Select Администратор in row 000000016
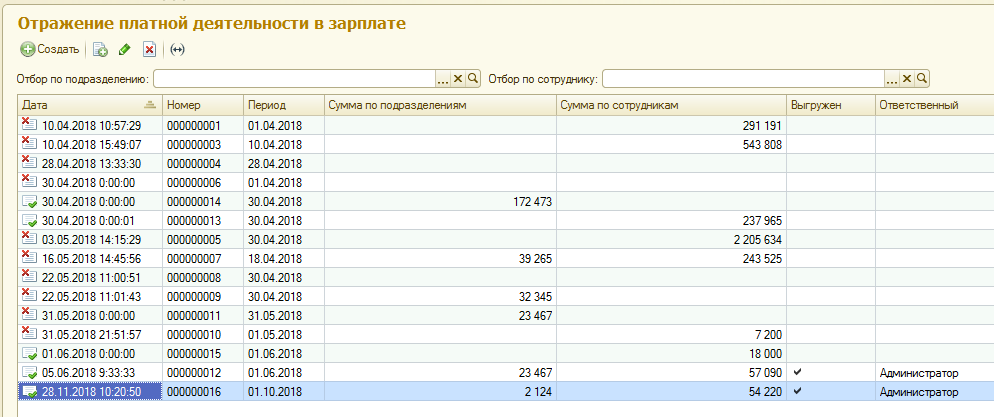 [919, 392]
